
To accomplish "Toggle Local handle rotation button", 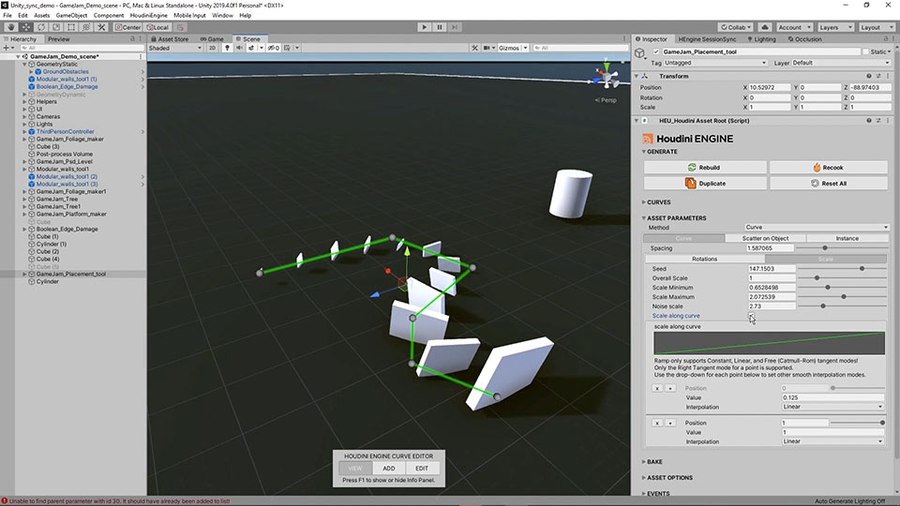I will pyautogui.click(x=157, y=27).
